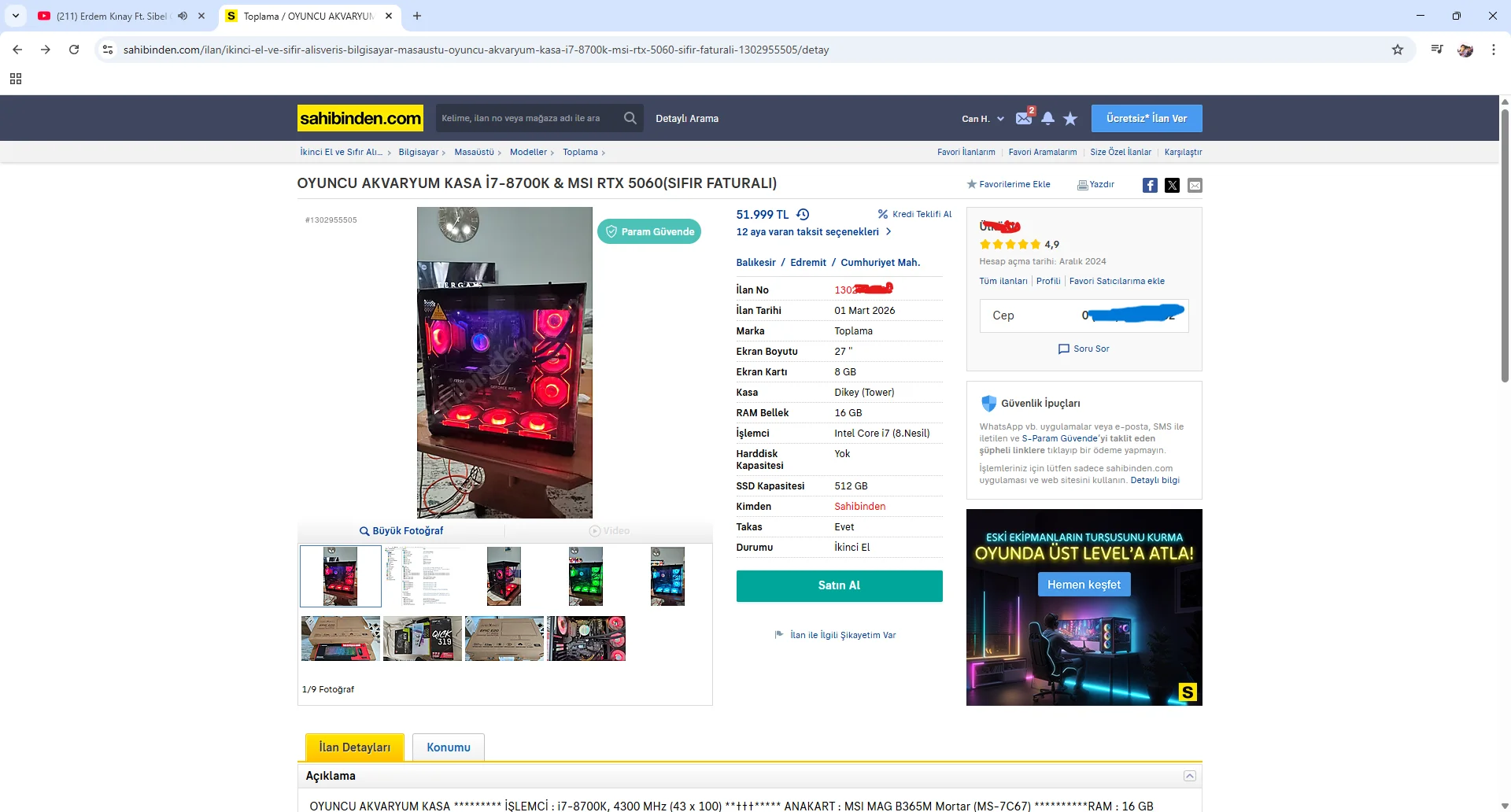Viewport: 1511px width, 812px height.
Task: Expand 12 aya varan taksit seçenekleri
Action: click(x=814, y=232)
